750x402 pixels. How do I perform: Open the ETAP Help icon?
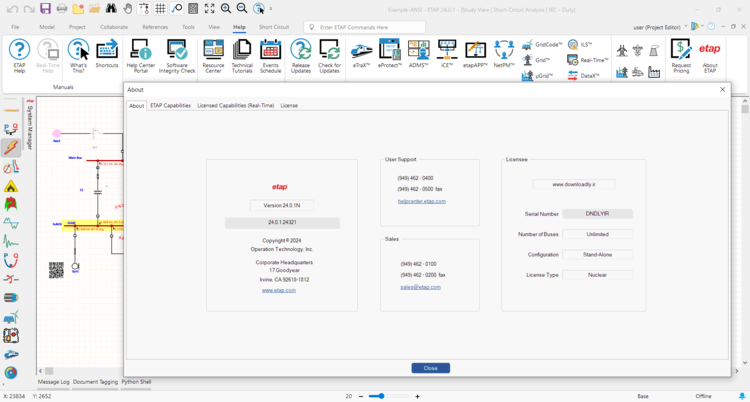coord(19,55)
